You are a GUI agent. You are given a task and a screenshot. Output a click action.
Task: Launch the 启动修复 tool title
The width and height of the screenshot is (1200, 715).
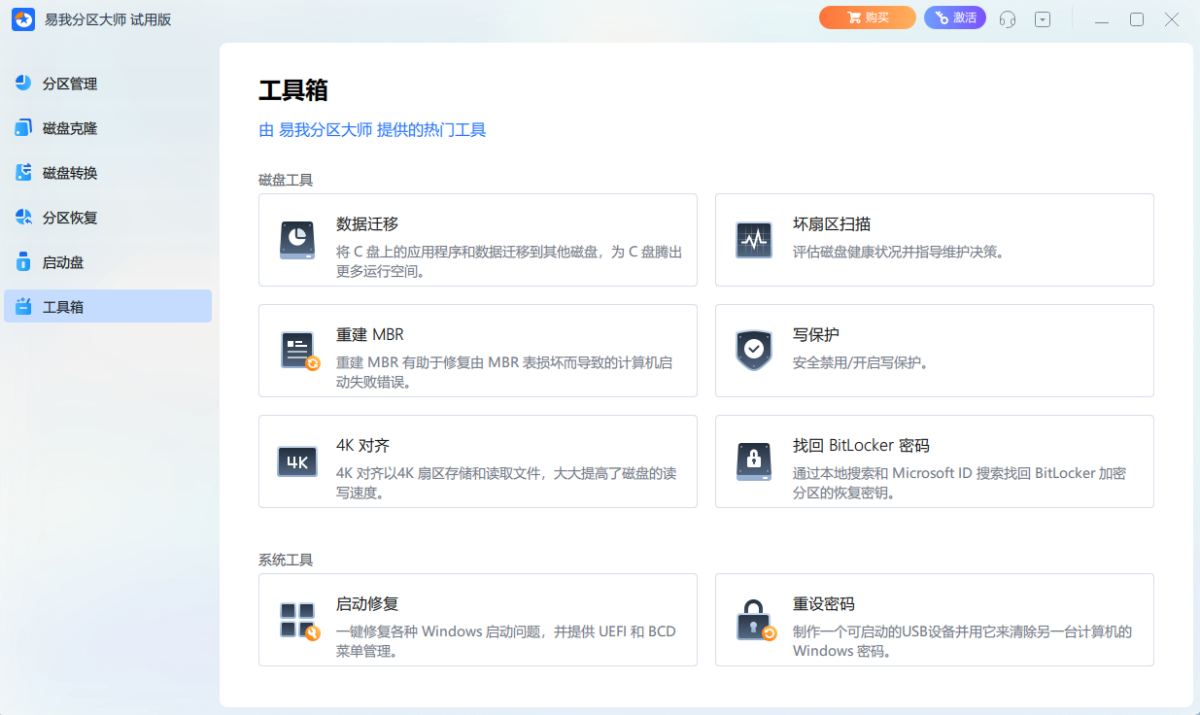[x=367, y=604]
